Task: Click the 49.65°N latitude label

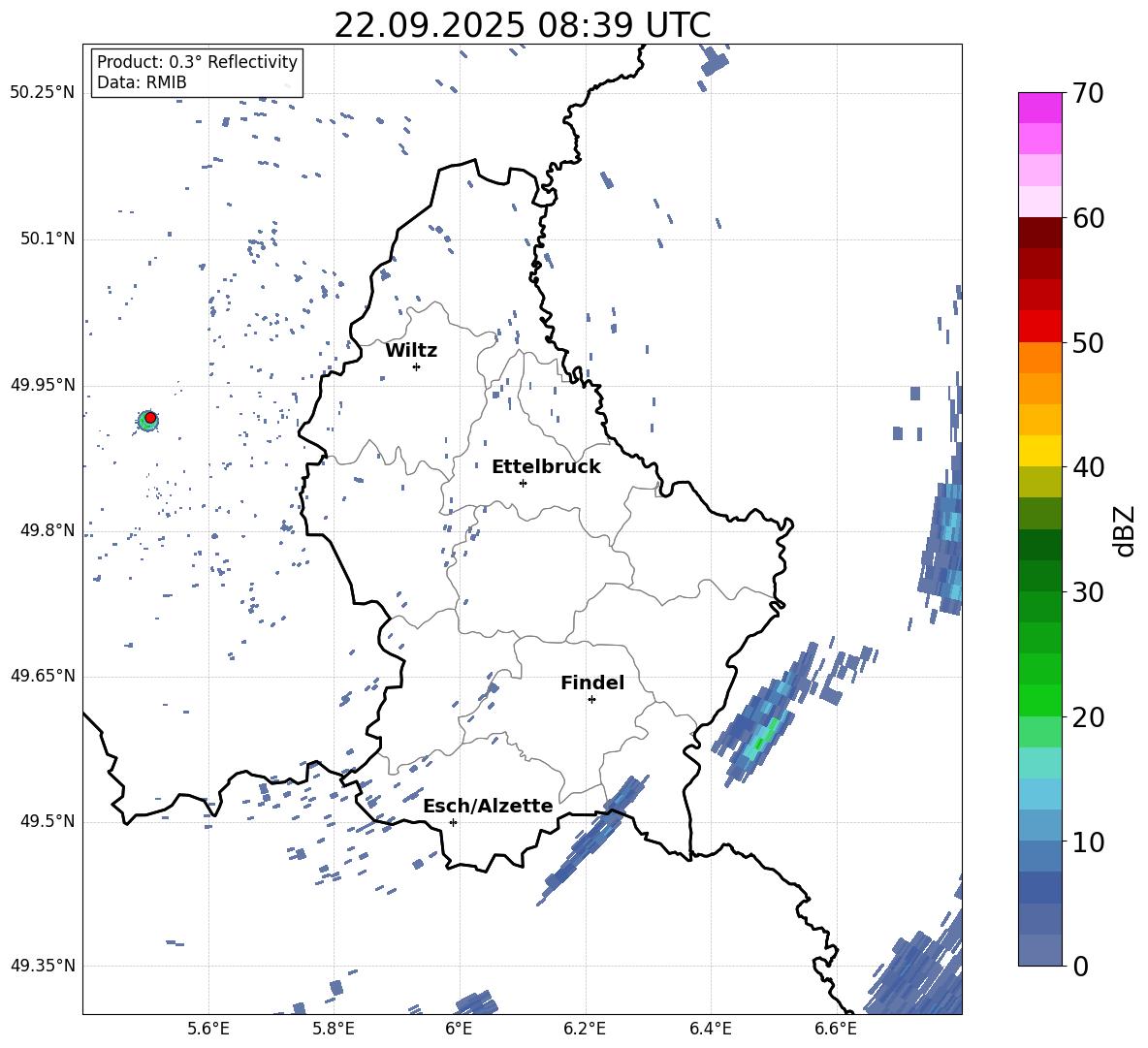Action: click(x=43, y=676)
